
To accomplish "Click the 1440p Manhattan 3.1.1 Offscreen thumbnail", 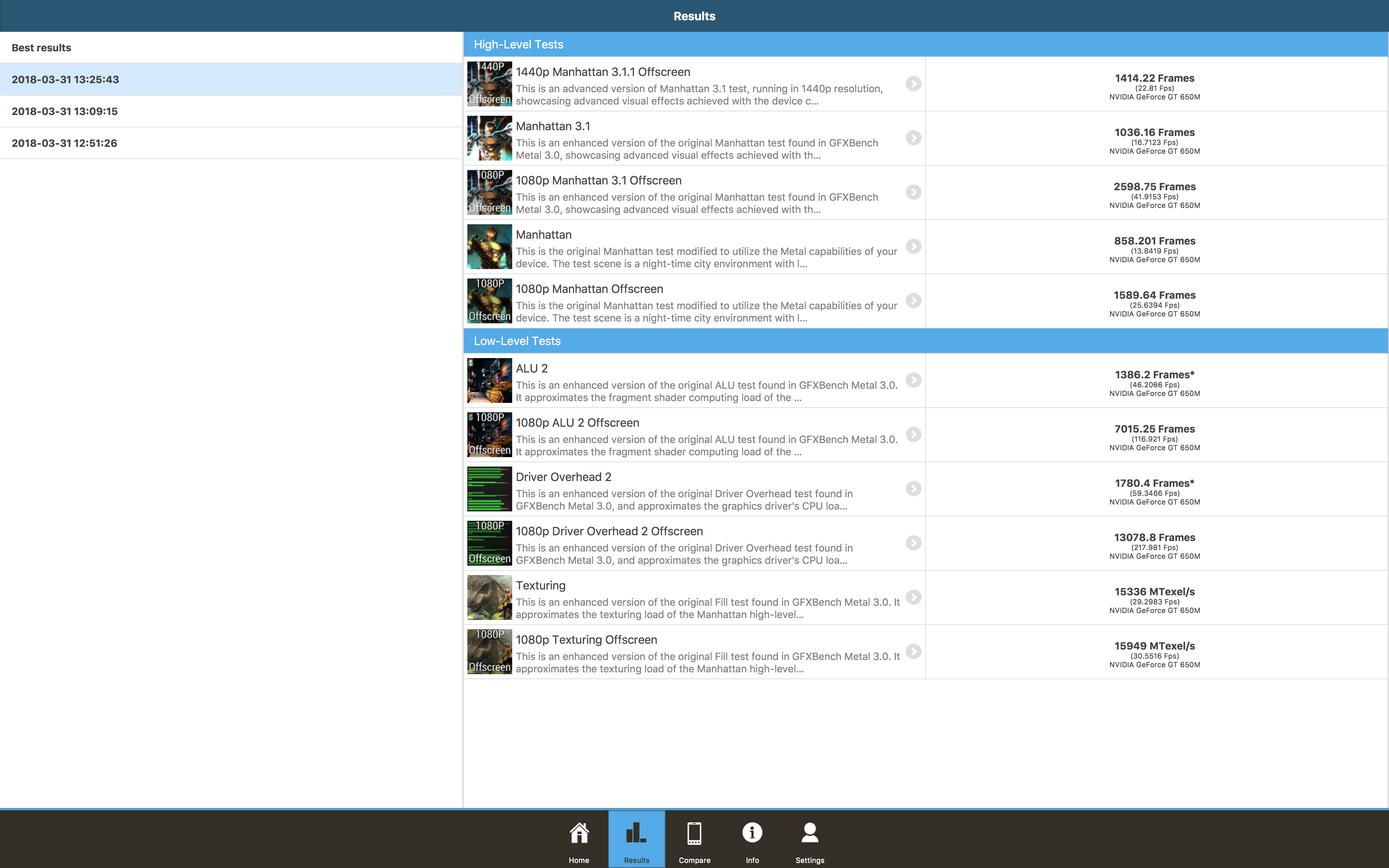I will 489,84.
